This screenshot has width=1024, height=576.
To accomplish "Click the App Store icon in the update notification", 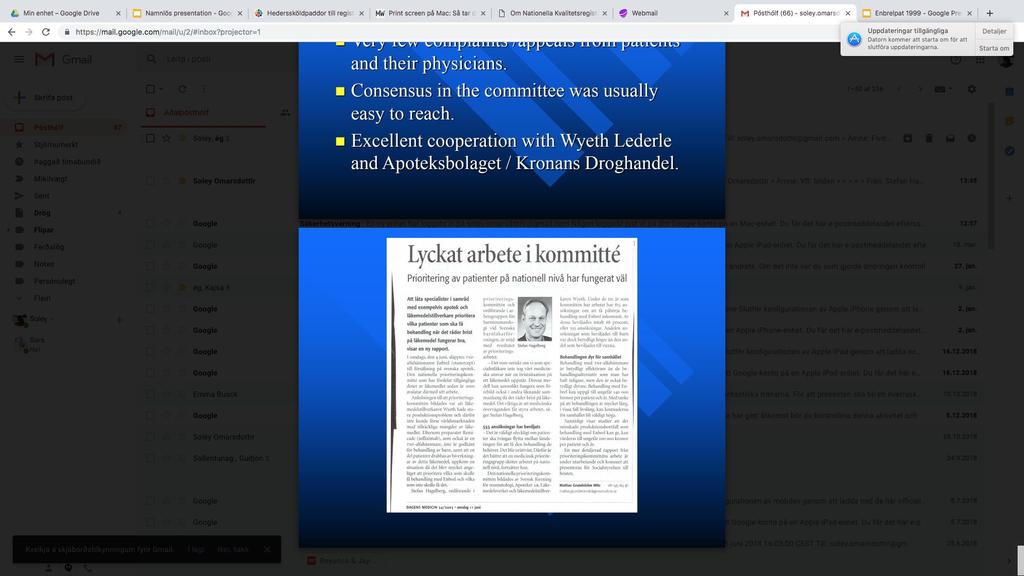I will tap(854, 39).
